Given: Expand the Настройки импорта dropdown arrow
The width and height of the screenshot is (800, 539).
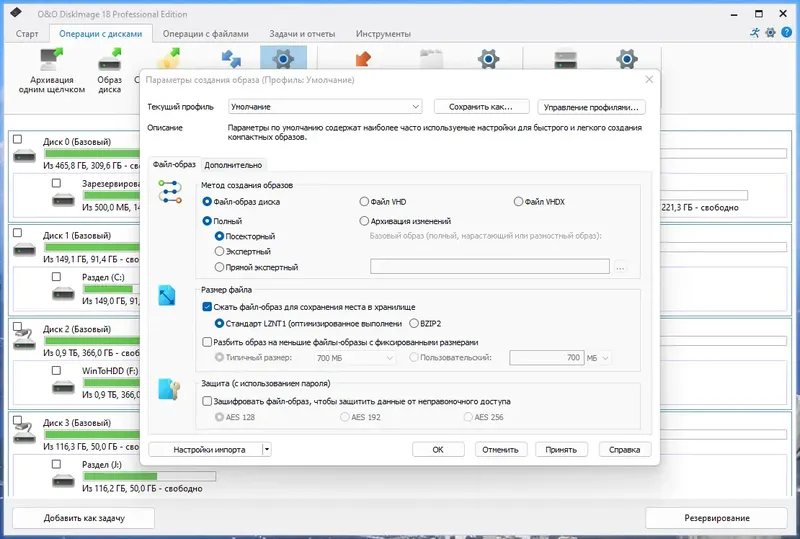Looking at the screenshot, I should click(266, 449).
